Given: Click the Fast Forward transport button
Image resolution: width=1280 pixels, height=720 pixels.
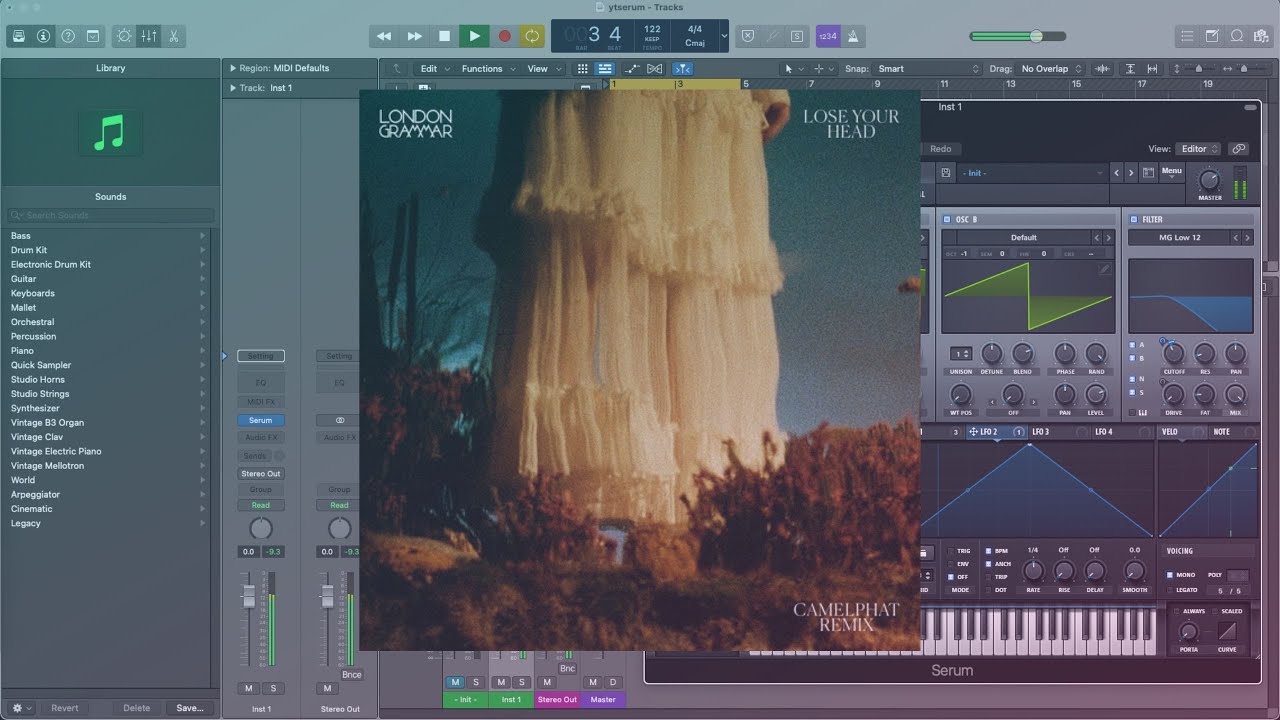Looking at the screenshot, I should click(x=414, y=36).
